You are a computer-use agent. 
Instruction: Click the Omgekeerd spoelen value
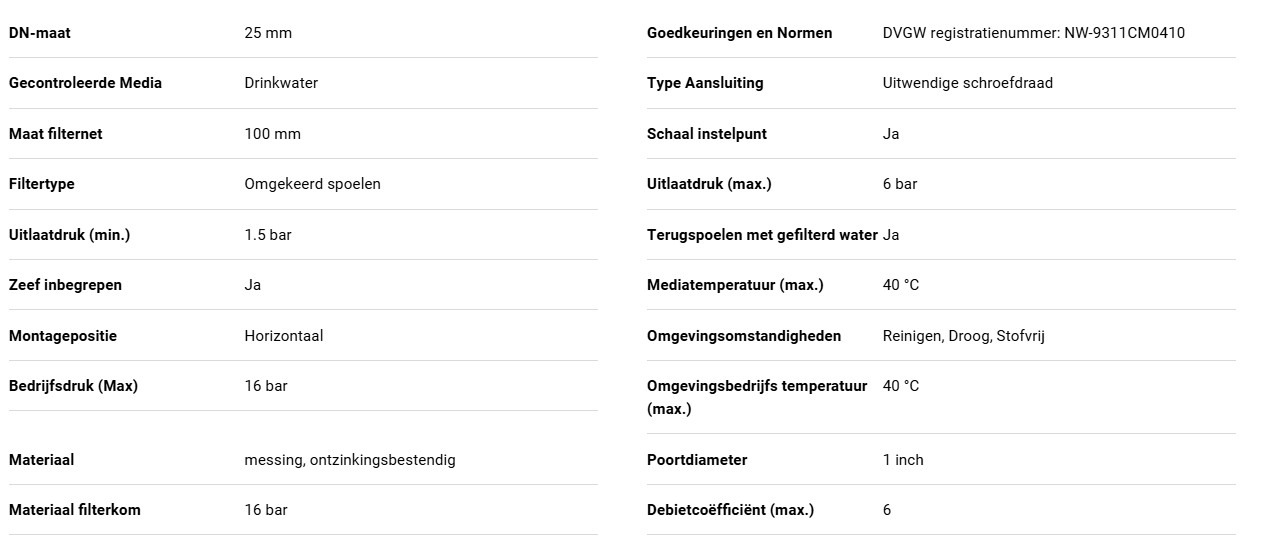point(312,184)
